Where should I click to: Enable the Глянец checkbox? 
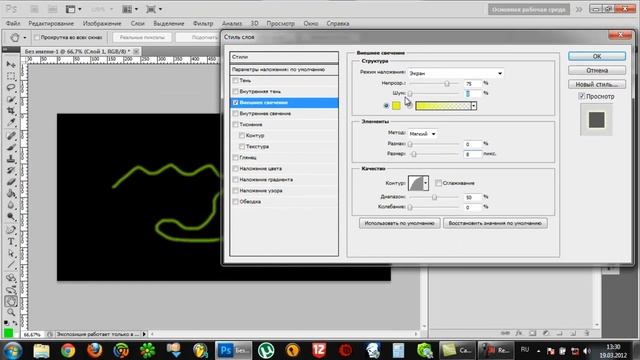click(236, 158)
